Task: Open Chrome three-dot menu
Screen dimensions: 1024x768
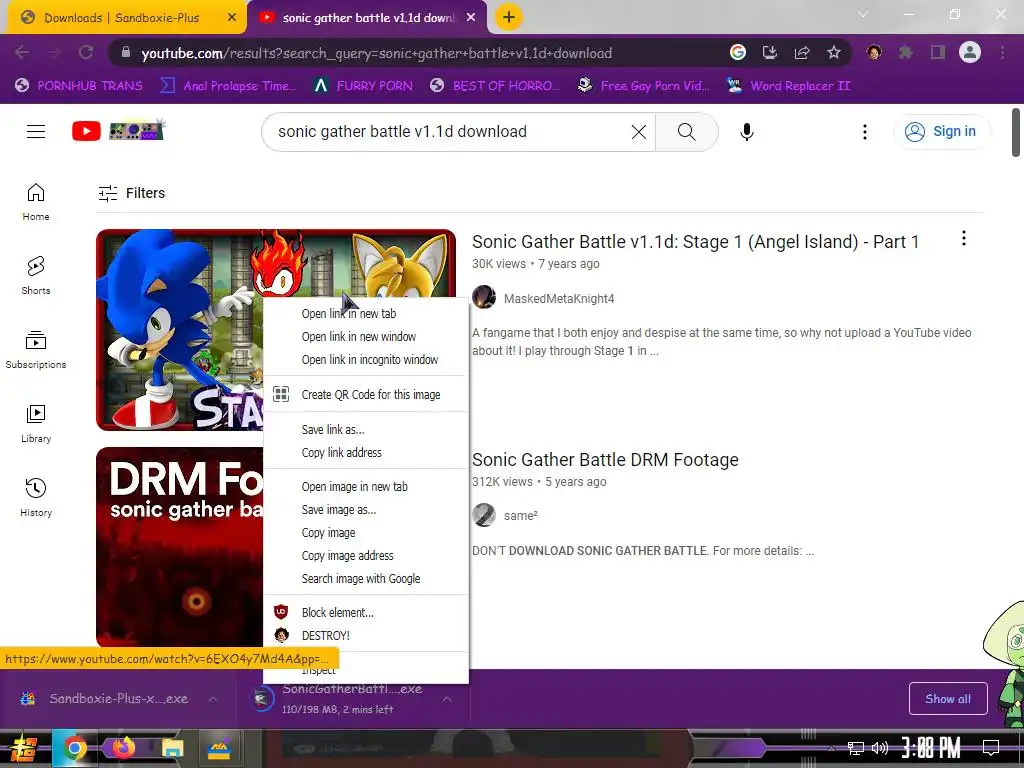Action: (1002, 53)
